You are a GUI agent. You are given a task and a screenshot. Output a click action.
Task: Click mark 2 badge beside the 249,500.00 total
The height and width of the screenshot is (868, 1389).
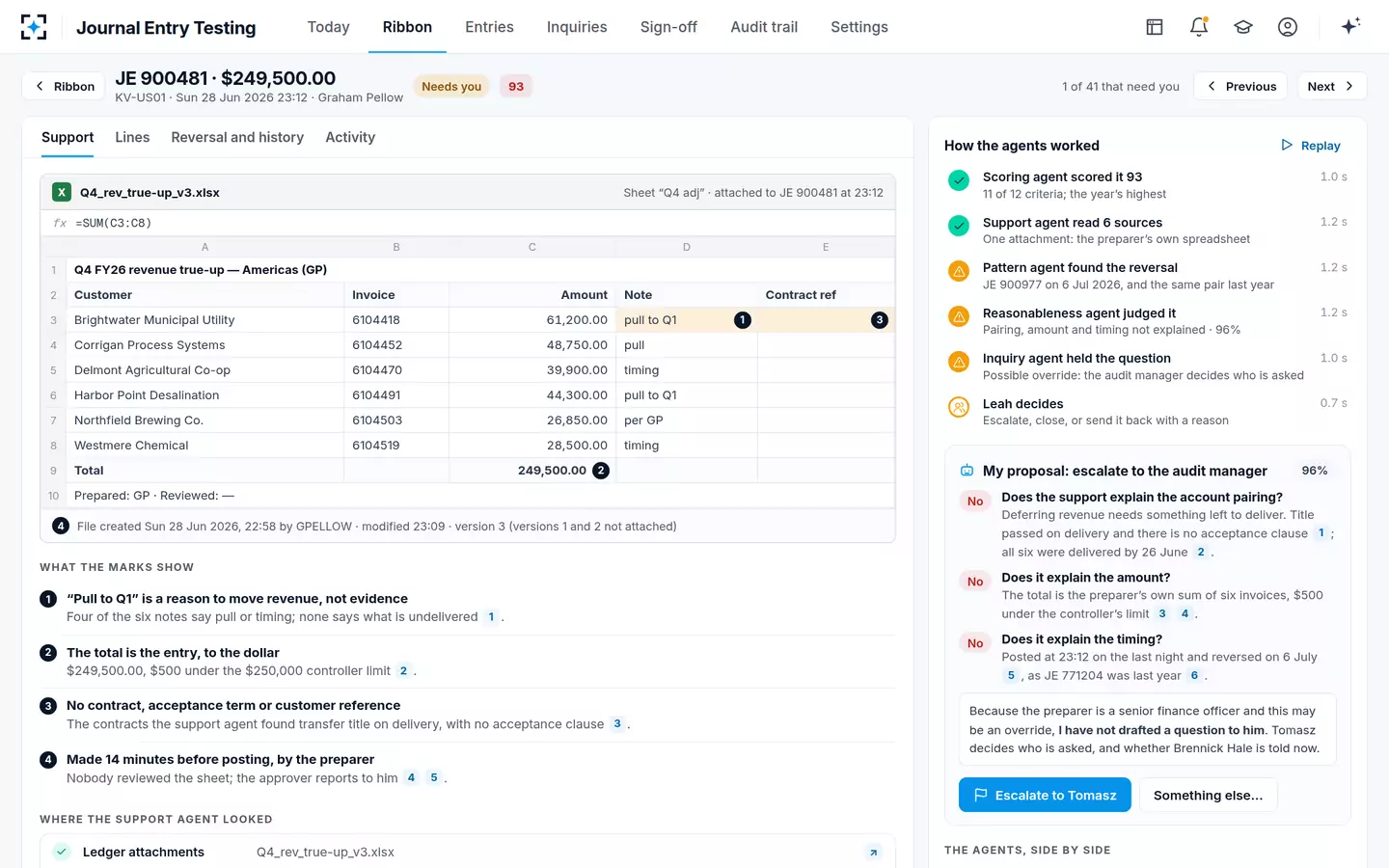(x=601, y=471)
